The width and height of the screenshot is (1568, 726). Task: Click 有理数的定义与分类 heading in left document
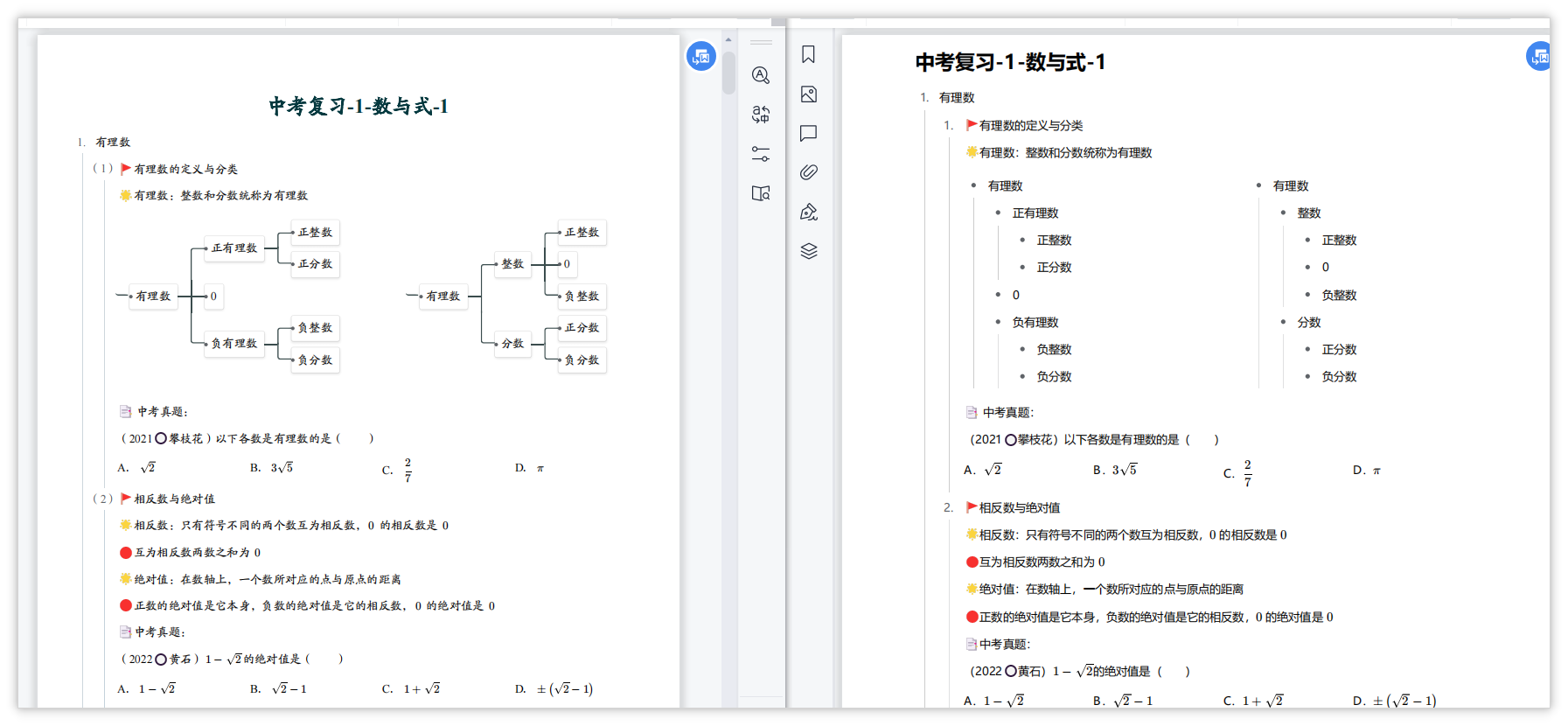click(185, 170)
